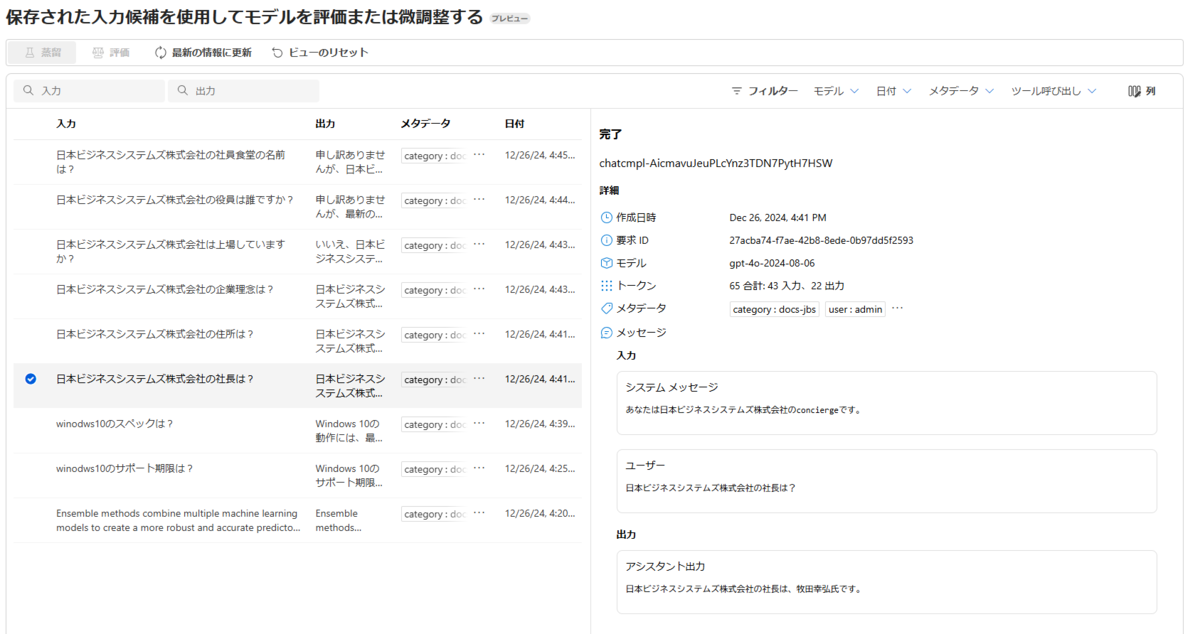Open the 列 columns chooser
The height and width of the screenshot is (634, 1200).
[x=1142, y=91]
